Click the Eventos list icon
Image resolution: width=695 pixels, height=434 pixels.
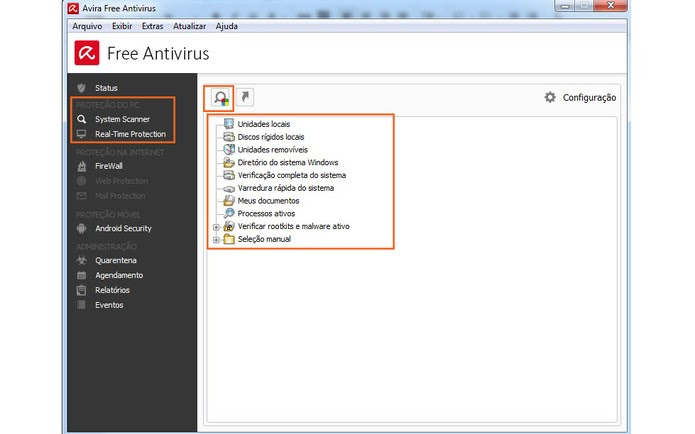(81, 305)
